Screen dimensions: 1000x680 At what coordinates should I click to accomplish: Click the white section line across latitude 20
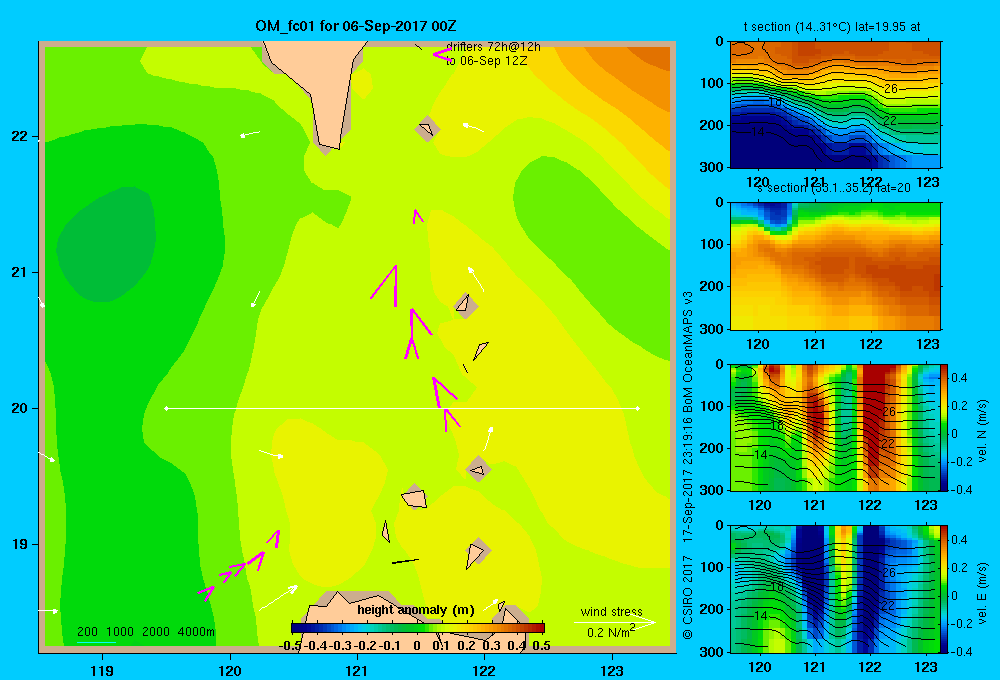coord(402,408)
